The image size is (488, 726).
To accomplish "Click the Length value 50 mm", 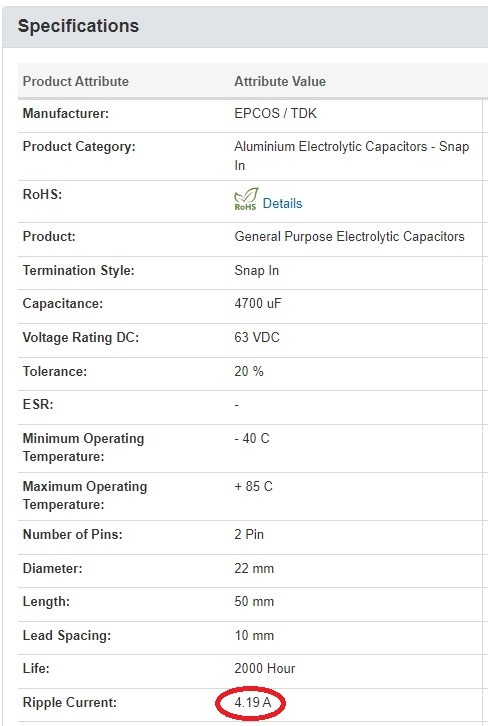I will 254,601.
